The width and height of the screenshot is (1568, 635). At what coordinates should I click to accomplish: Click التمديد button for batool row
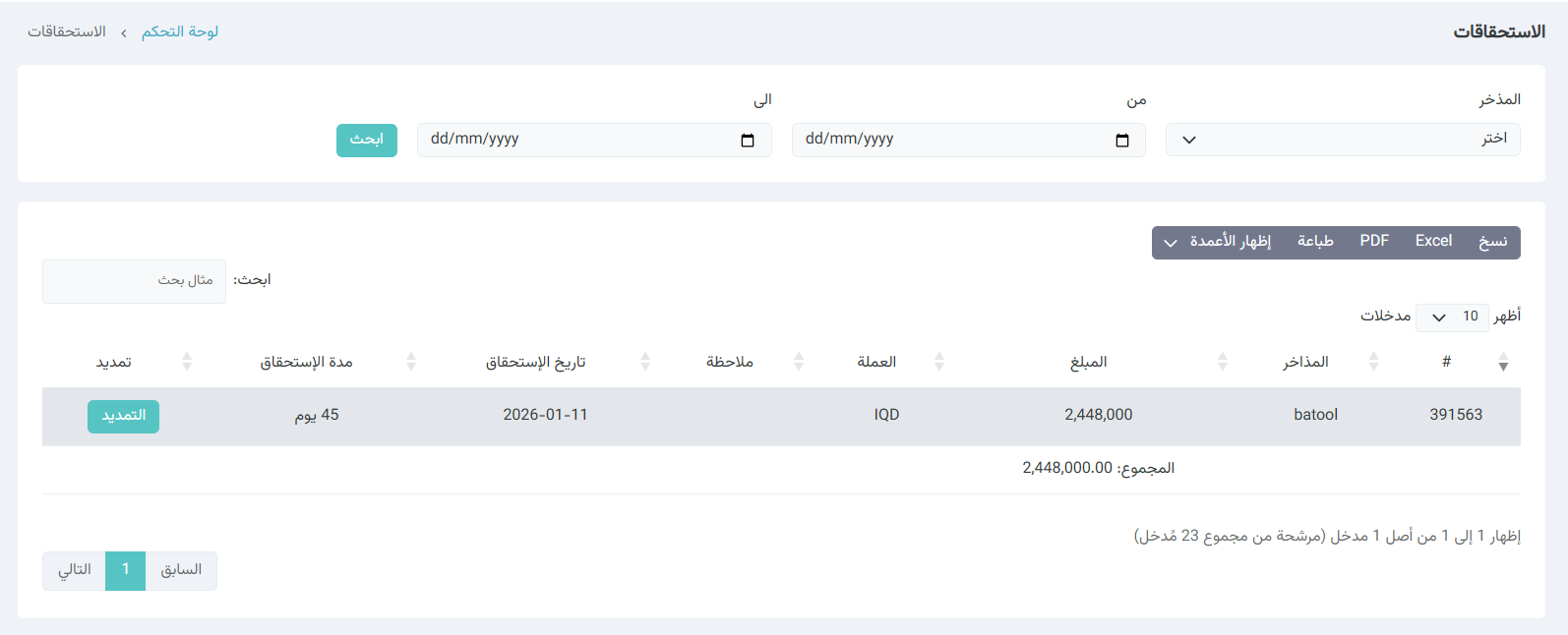tap(123, 417)
